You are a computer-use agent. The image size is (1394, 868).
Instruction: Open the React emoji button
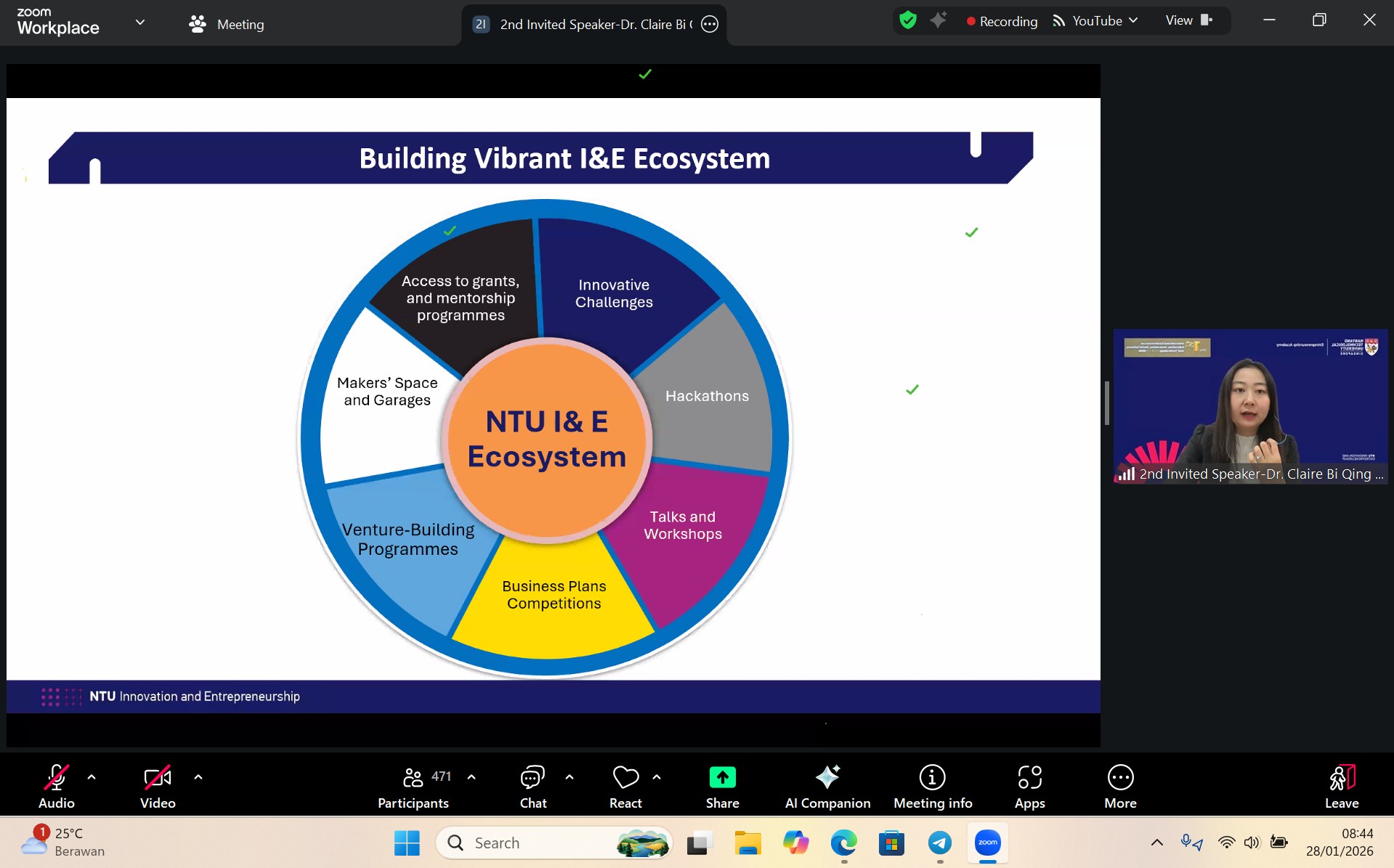625,786
